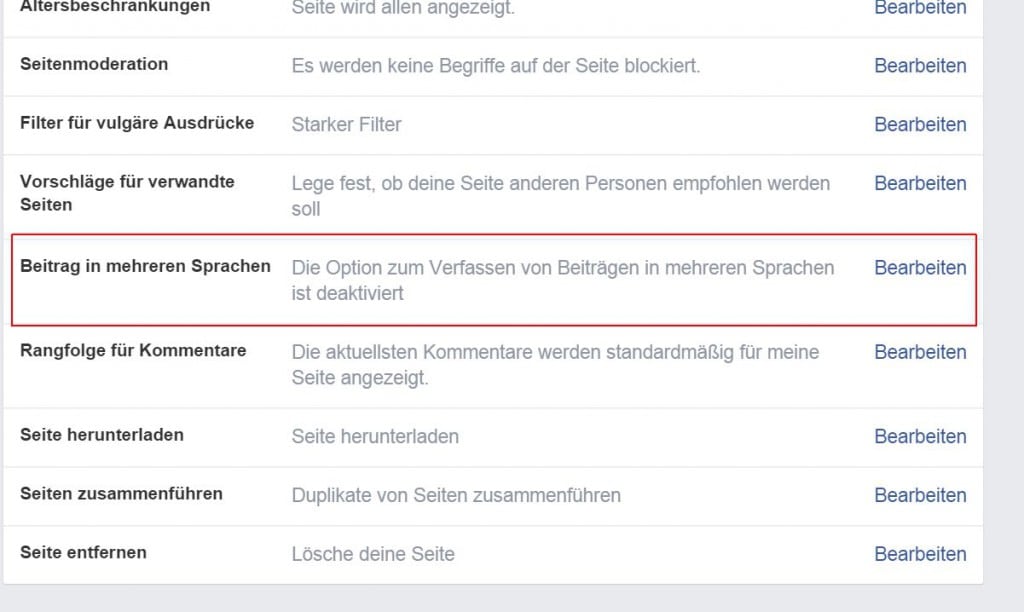Screen dimensions: 1024x612
Task: Select the Vorschläge für verwandte Seiten label
Action: 127,193
